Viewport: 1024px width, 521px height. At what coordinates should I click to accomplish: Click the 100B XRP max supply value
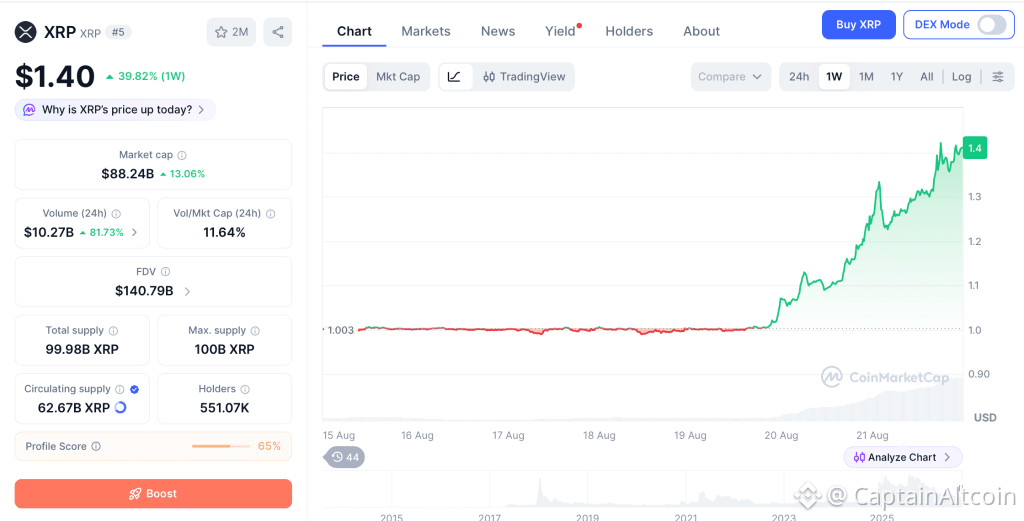(225, 349)
